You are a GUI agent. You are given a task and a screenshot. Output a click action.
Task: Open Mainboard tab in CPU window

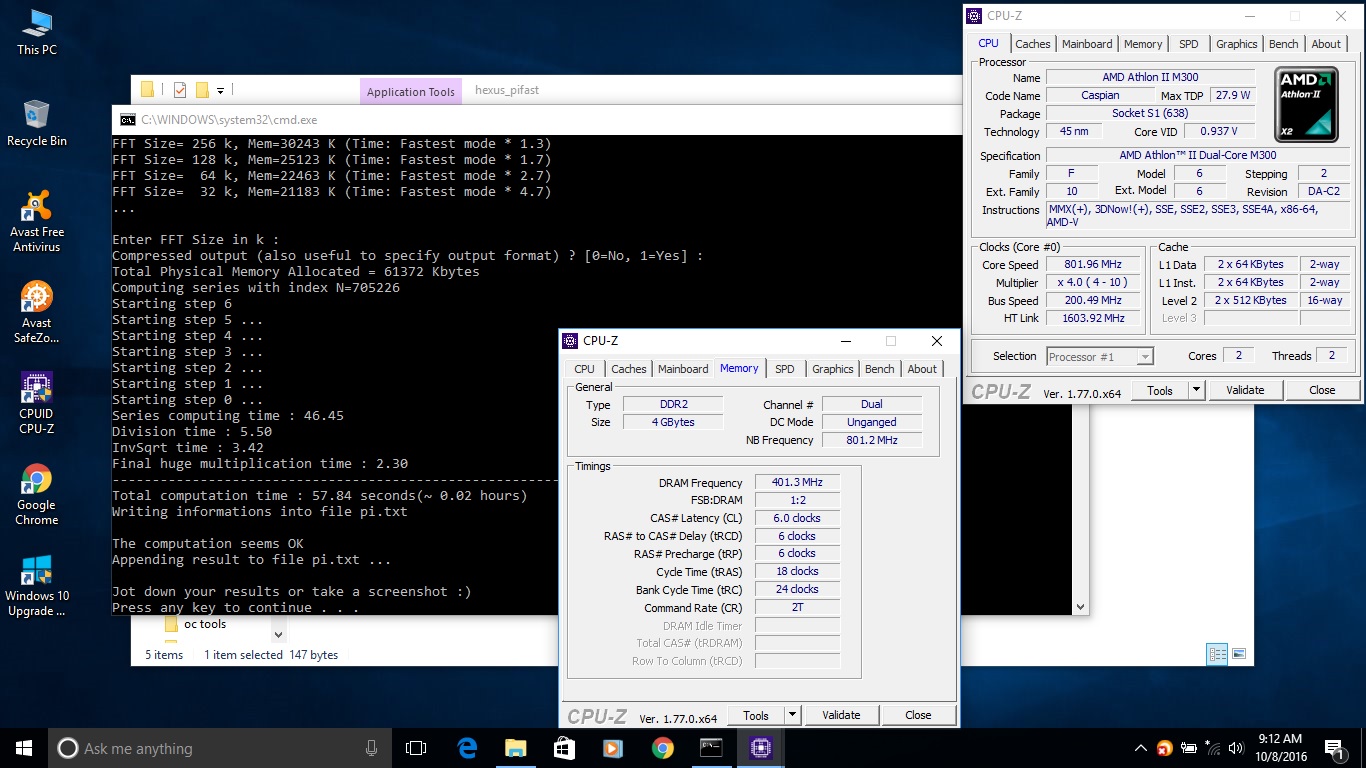pos(1087,44)
